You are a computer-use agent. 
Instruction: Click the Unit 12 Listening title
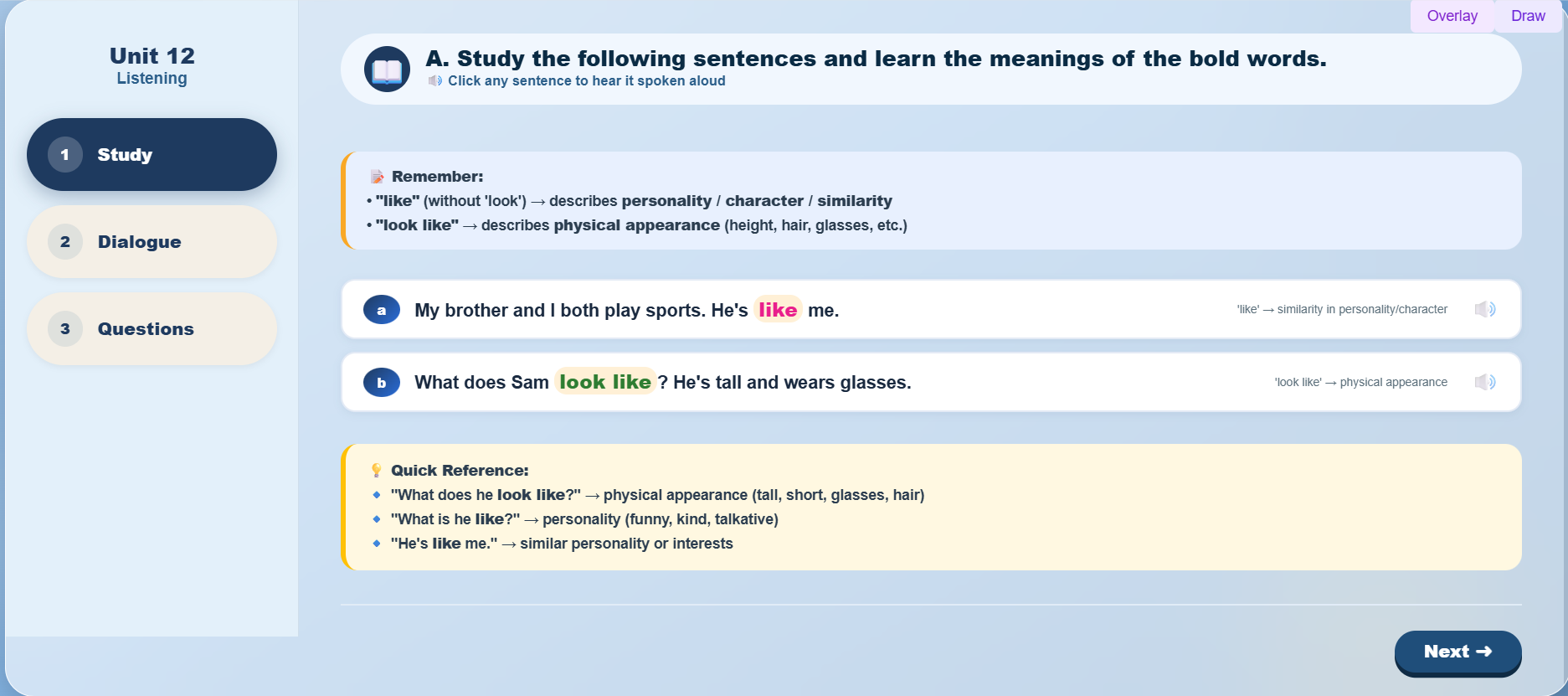tap(152, 65)
